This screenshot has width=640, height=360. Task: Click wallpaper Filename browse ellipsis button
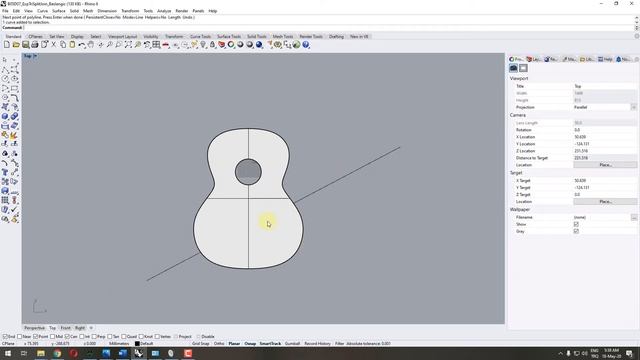(634, 218)
